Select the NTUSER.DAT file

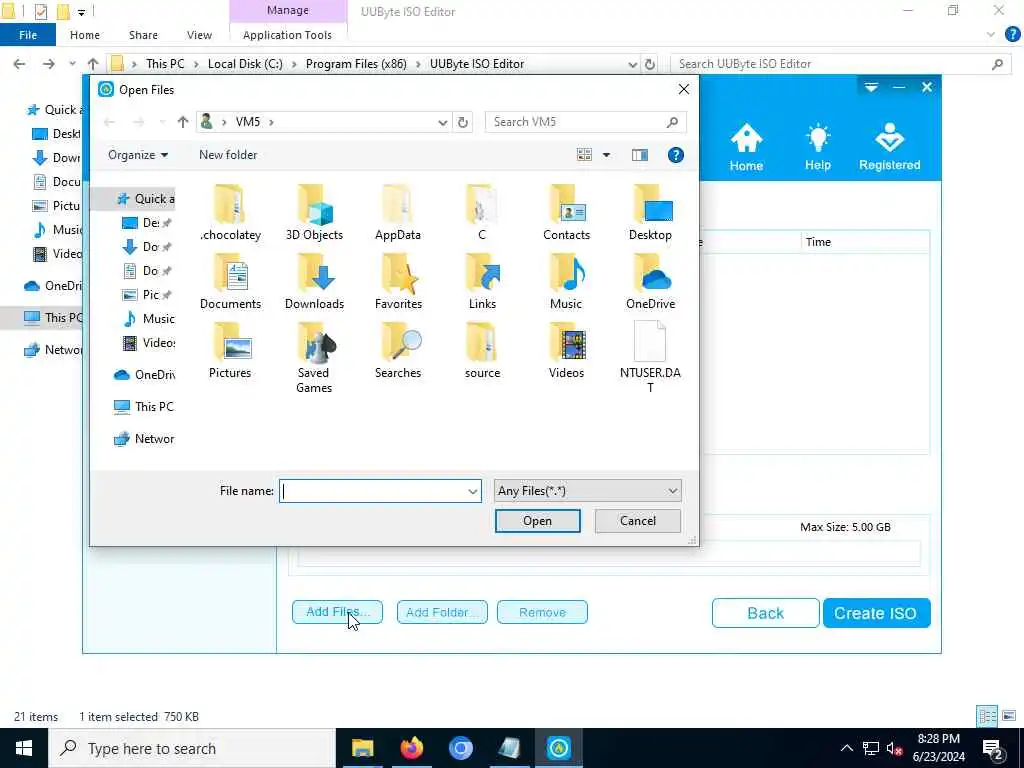coord(650,358)
